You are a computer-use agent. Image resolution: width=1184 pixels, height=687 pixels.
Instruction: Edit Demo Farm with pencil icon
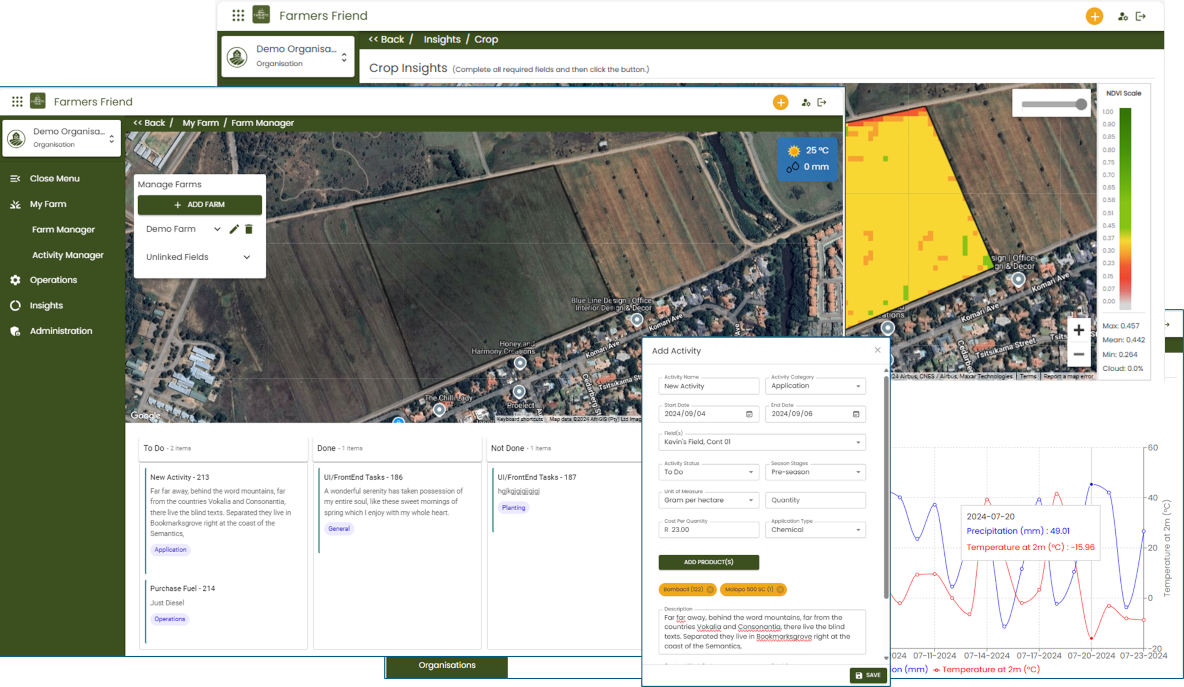[234, 229]
